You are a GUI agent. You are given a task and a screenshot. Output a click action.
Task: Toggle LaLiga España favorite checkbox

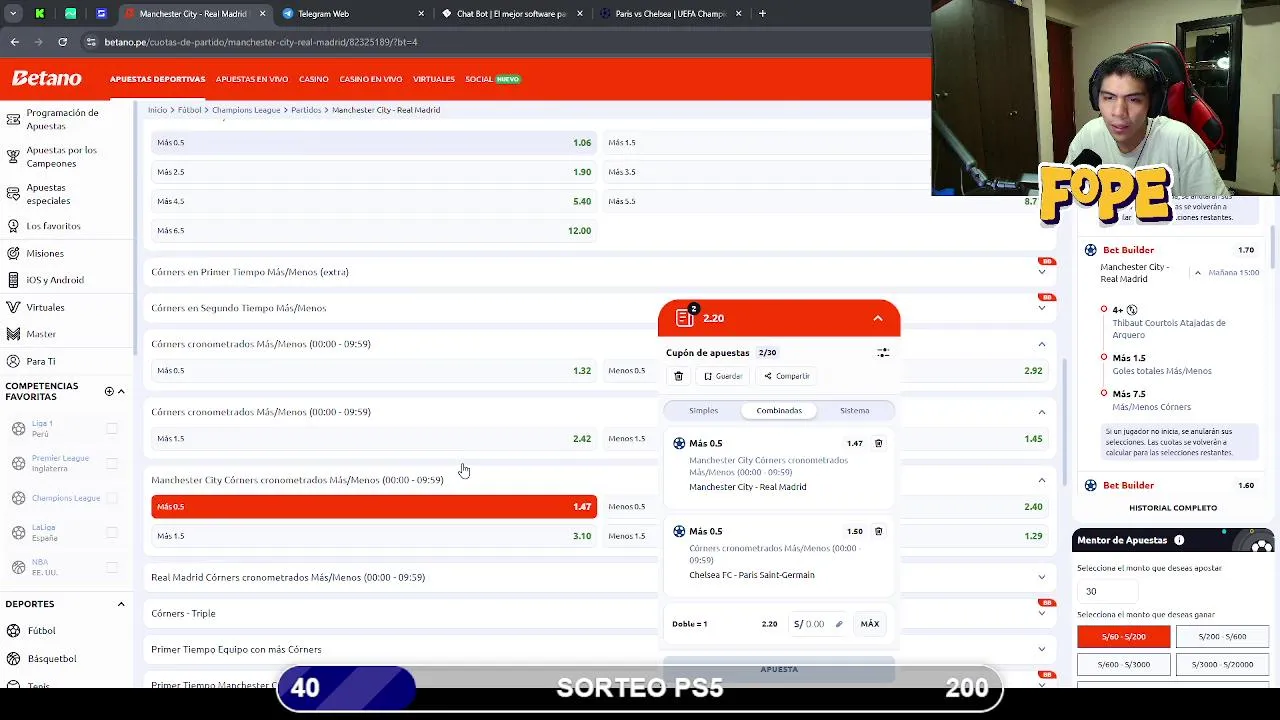coord(112,533)
